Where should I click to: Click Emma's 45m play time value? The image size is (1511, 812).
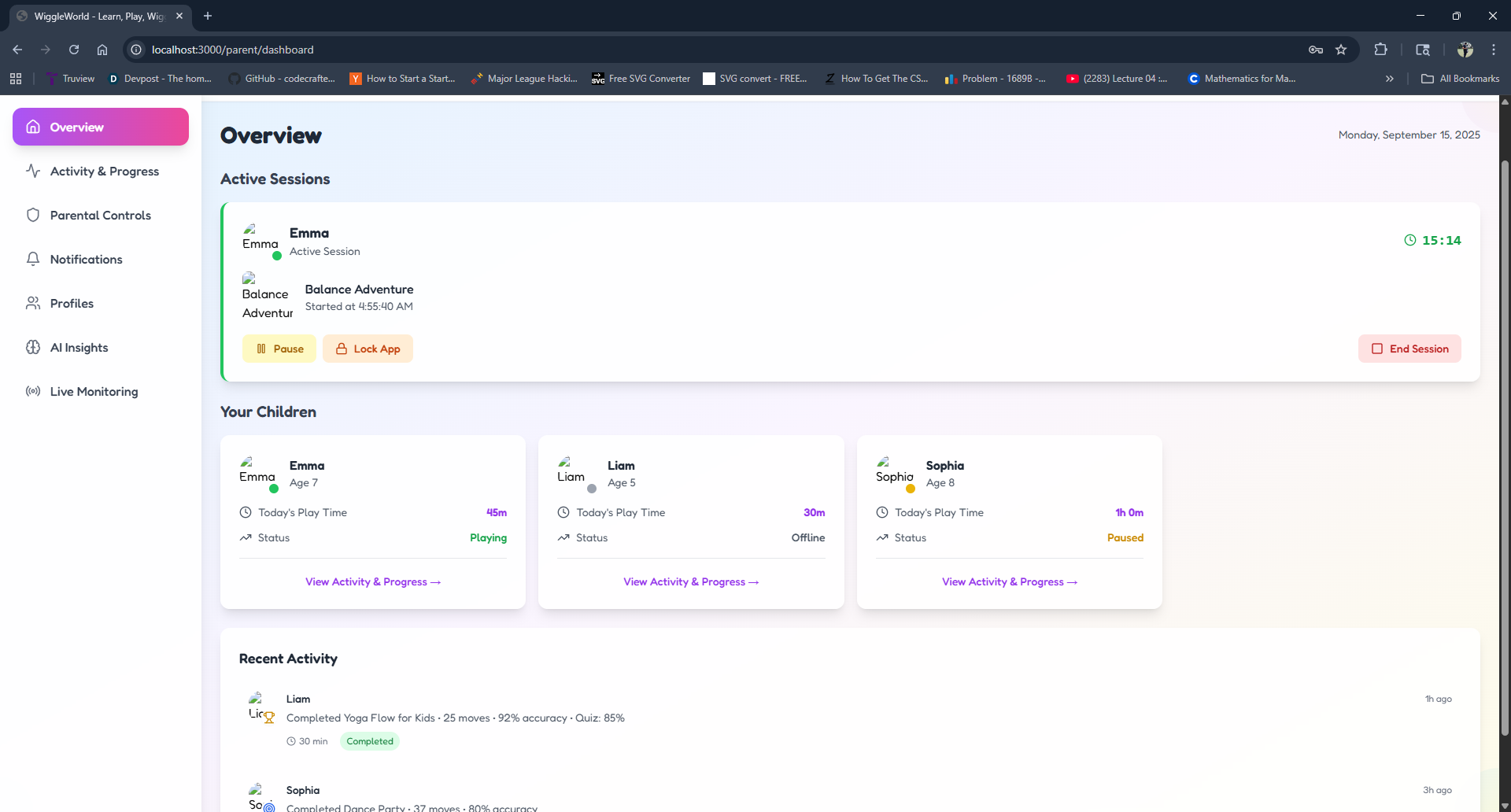click(x=497, y=512)
